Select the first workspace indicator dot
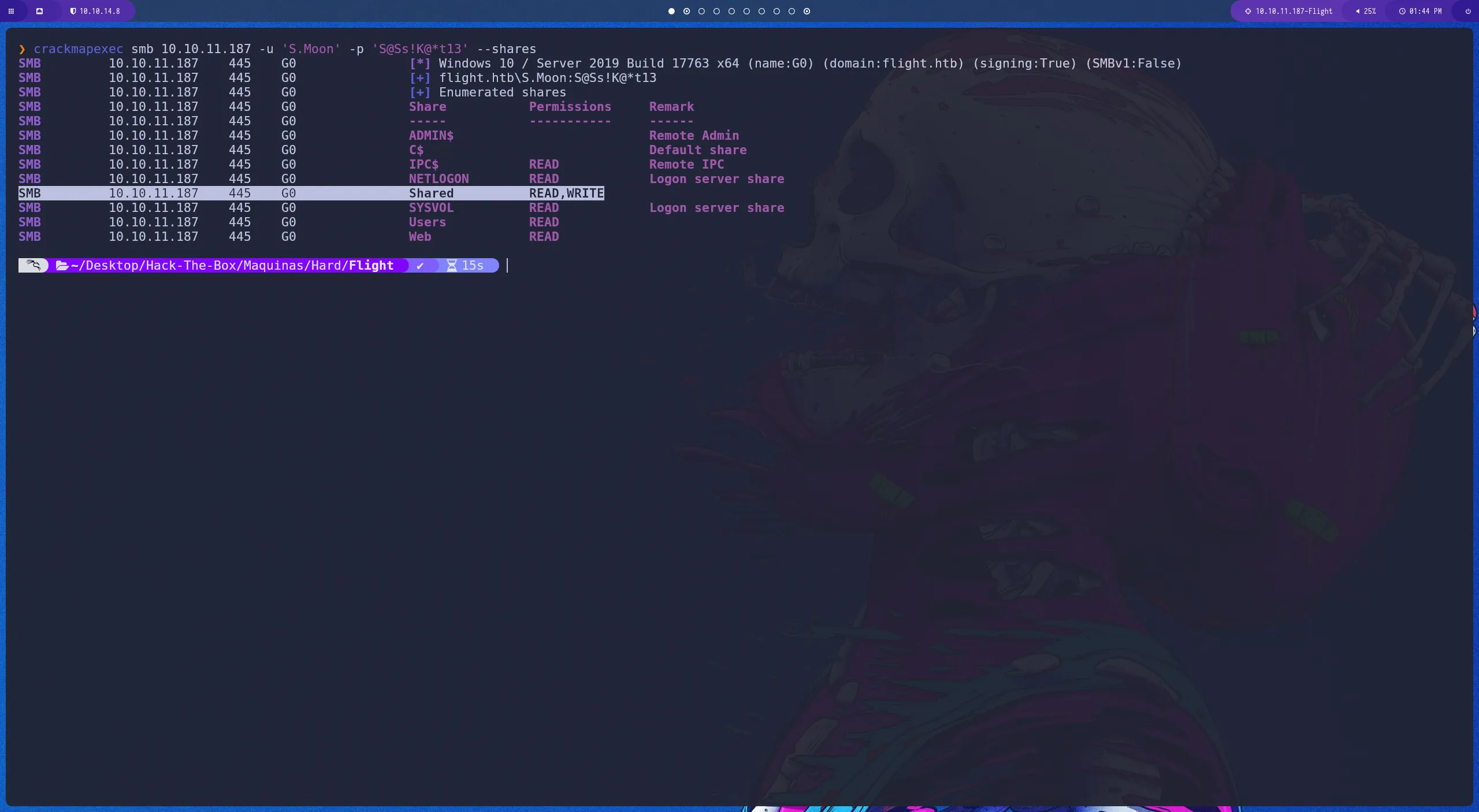Screen dimensions: 1479x812 [671, 11]
